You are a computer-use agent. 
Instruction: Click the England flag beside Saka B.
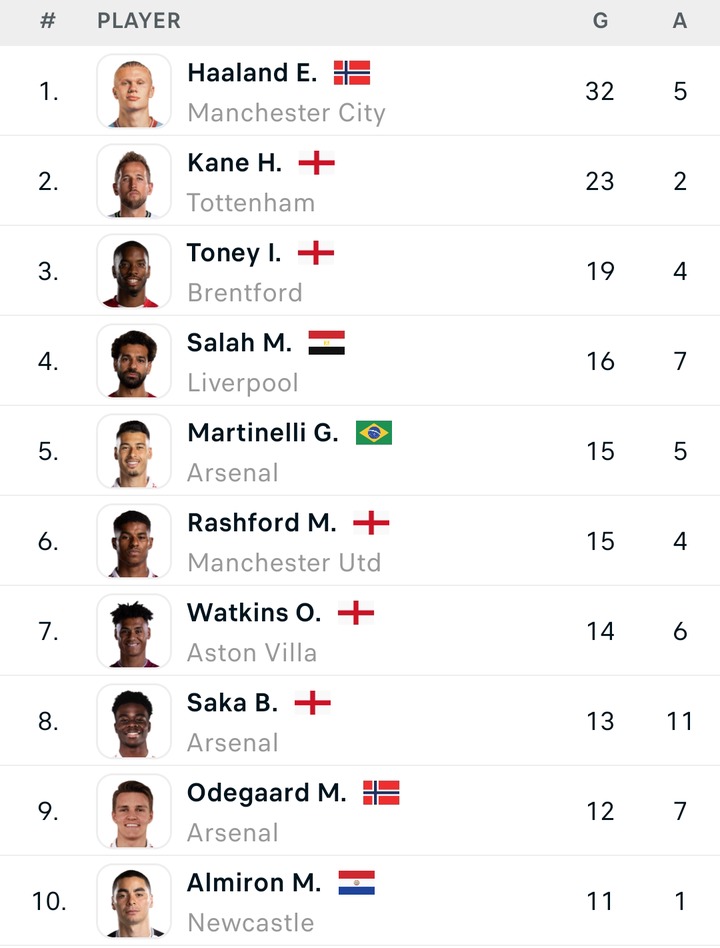[312, 703]
